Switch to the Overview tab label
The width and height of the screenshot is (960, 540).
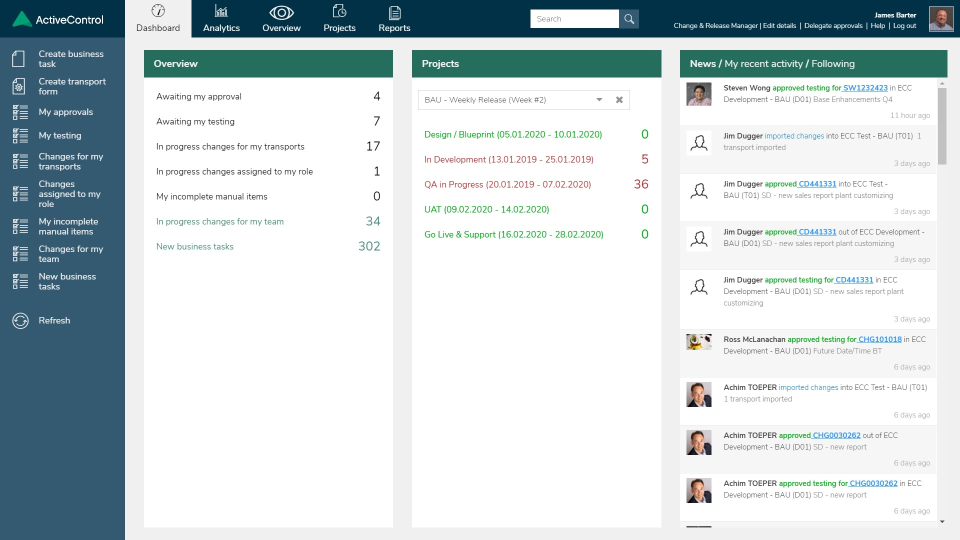(x=281, y=28)
